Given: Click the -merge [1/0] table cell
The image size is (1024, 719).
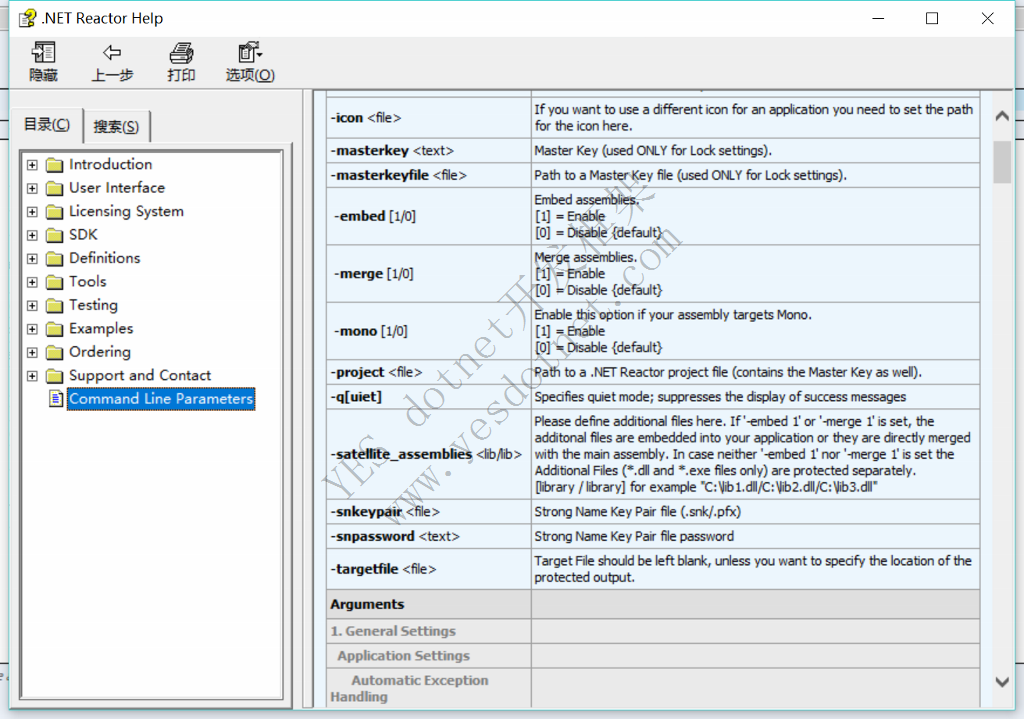Looking at the screenshot, I should pos(428,274).
